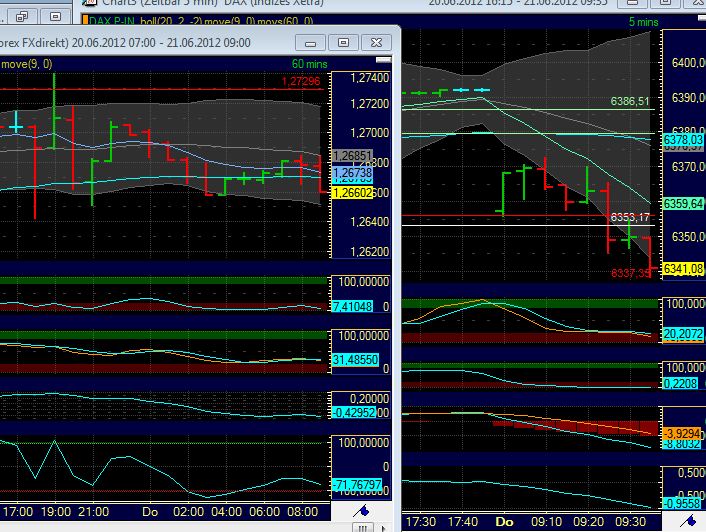
Task: Minimize the Forex FXdirekt chart window
Action: point(310,43)
